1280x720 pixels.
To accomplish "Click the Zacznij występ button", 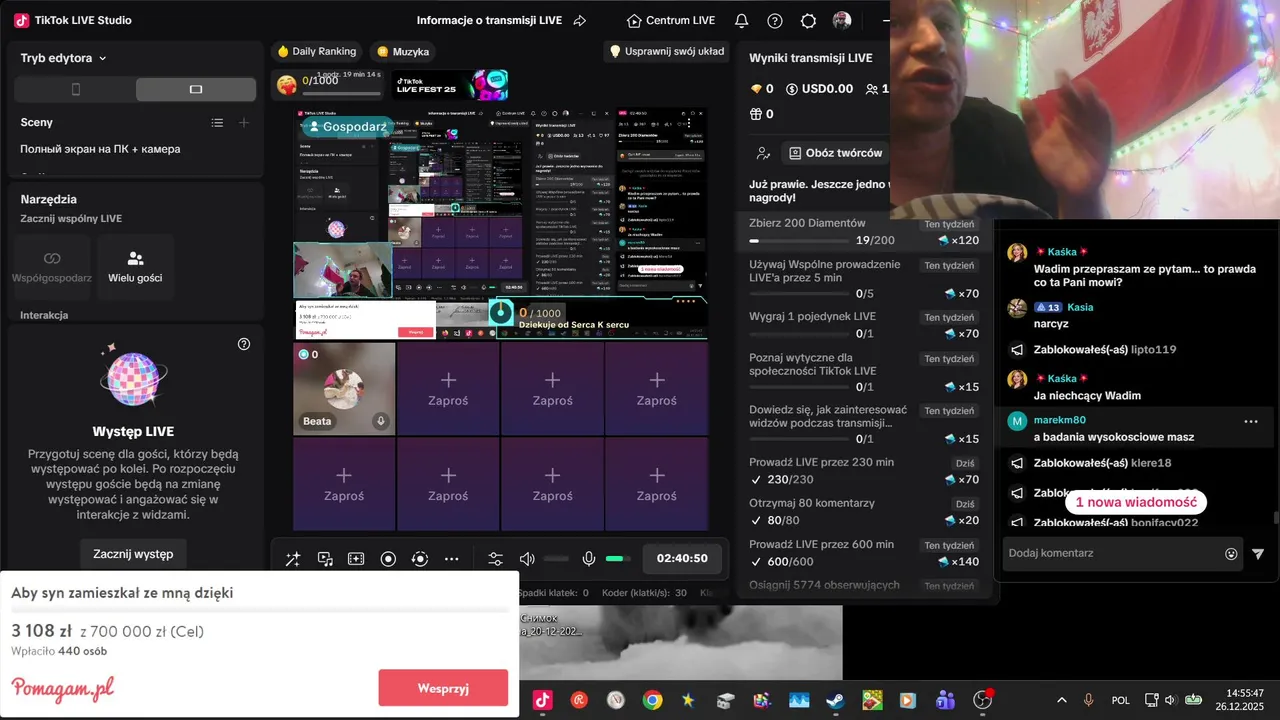I will click(133, 553).
